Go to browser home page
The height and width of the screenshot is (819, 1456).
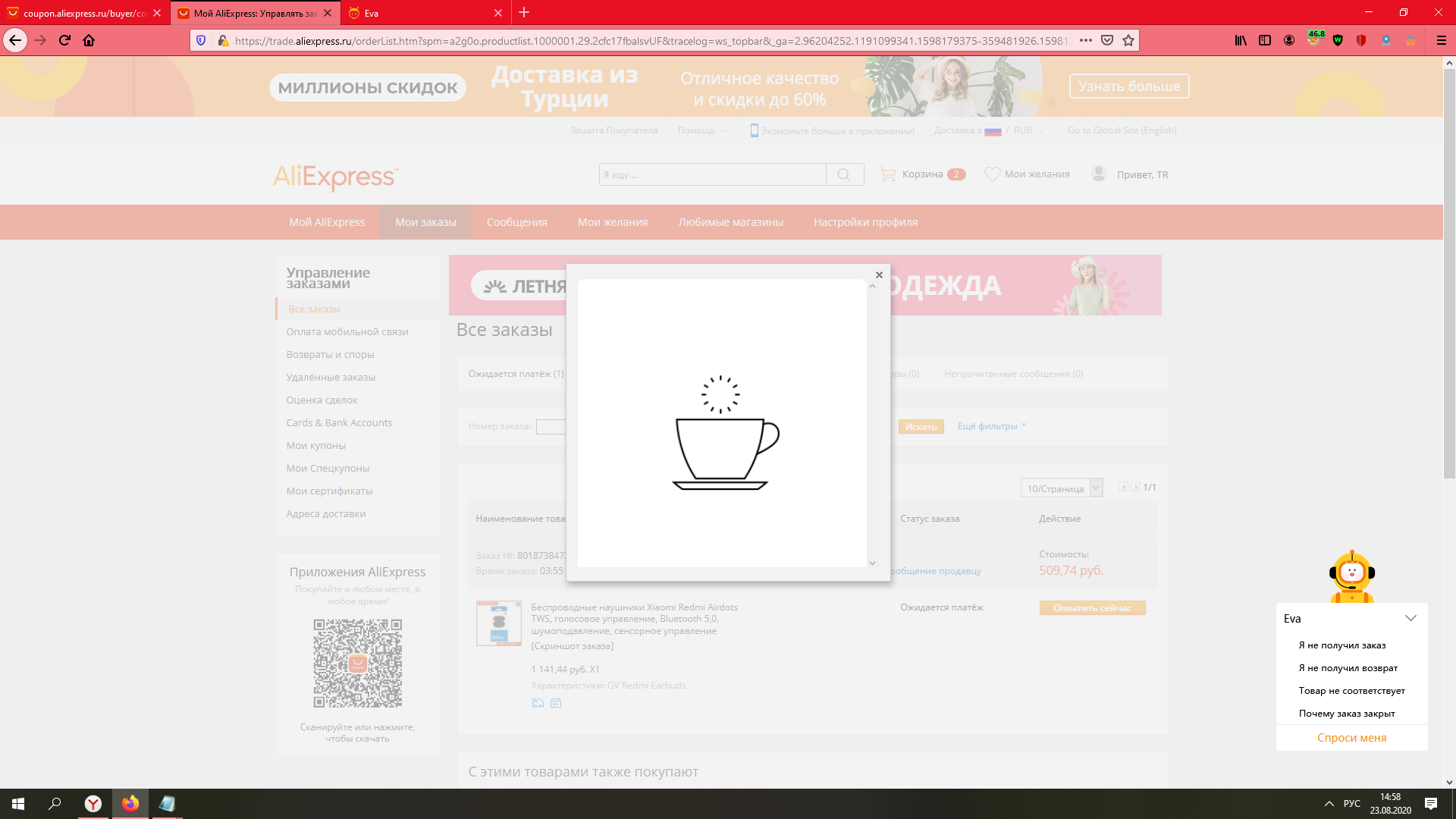(89, 40)
